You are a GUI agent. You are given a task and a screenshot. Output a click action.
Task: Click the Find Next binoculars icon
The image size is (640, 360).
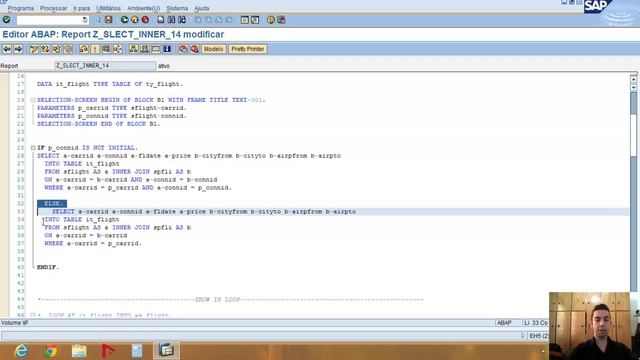(x=182, y=20)
